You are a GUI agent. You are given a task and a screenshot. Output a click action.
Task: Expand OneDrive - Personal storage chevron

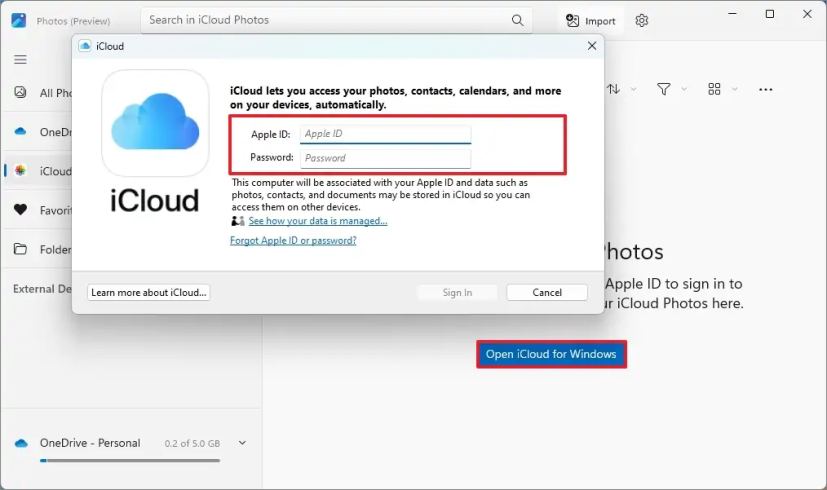(242, 443)
